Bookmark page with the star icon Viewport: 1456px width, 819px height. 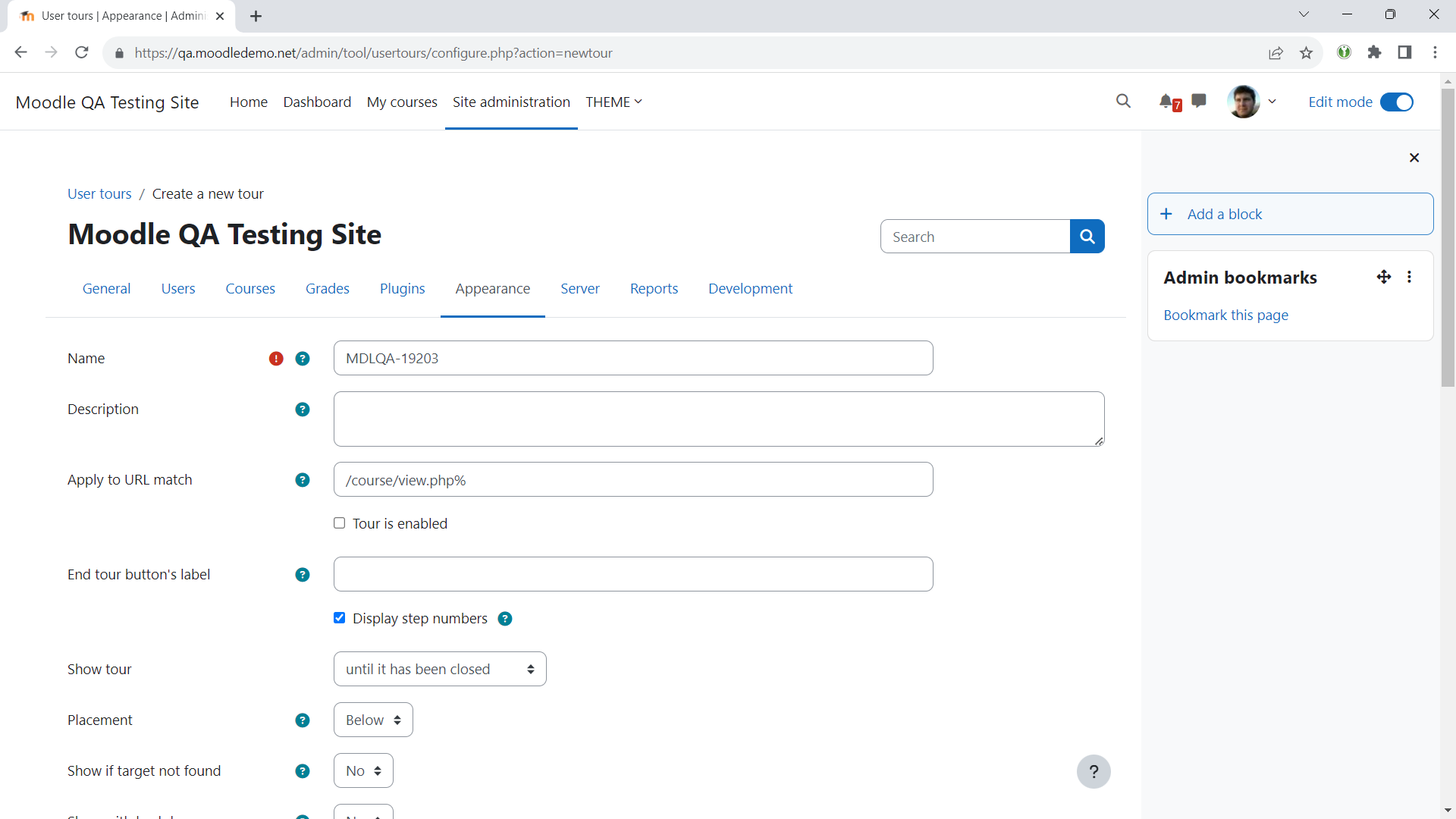(1306, 52)
